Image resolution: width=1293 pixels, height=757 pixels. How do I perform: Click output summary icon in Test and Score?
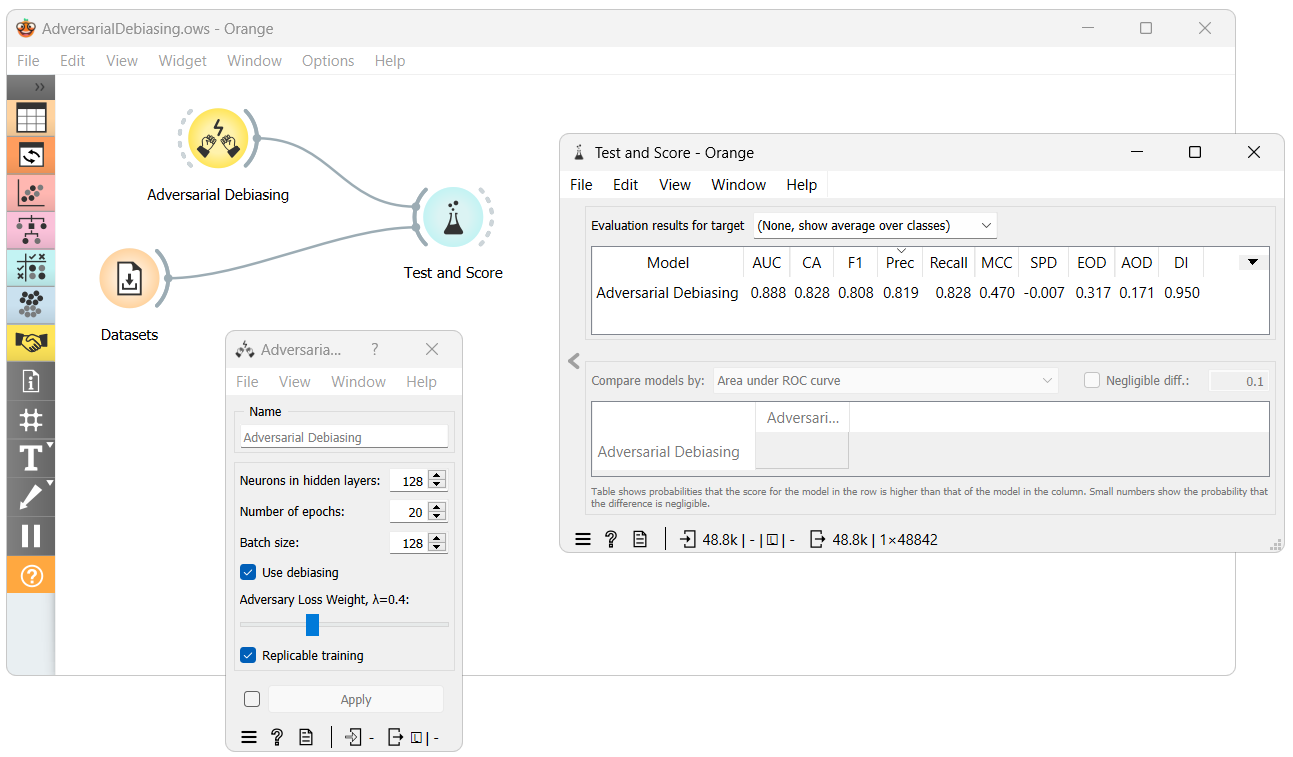point(817,539)
